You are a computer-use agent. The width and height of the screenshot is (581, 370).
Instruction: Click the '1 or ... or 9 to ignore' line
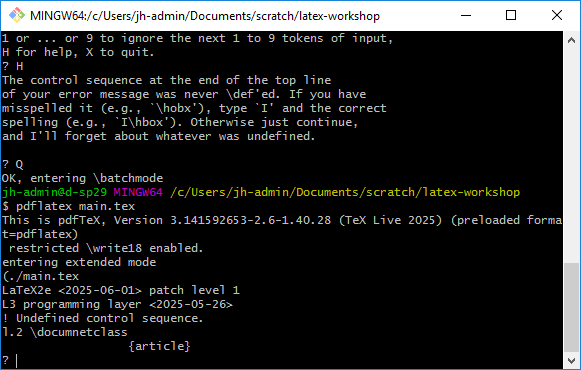coord(197,38)
